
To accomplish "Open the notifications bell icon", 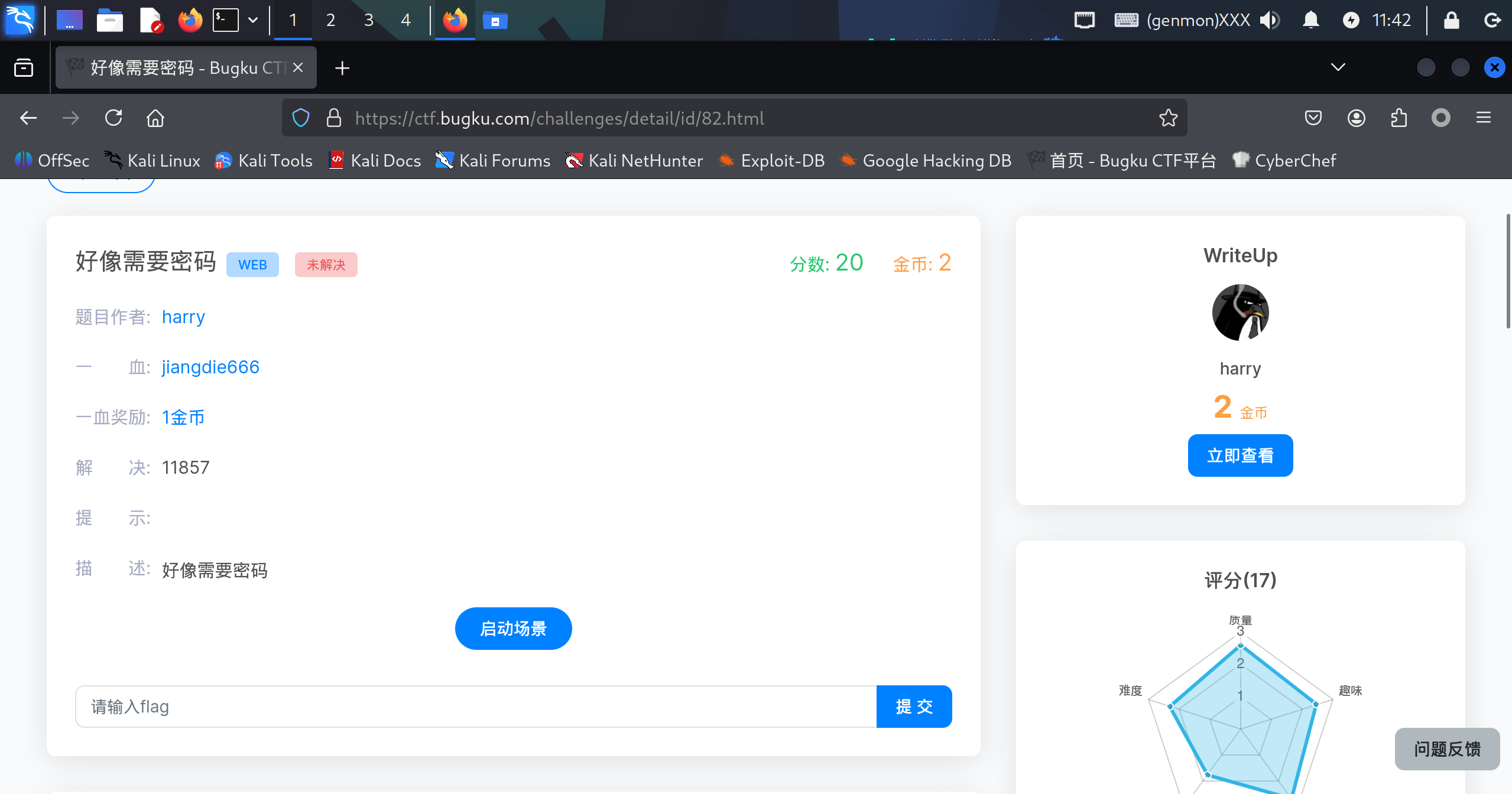I will 1311,20.
